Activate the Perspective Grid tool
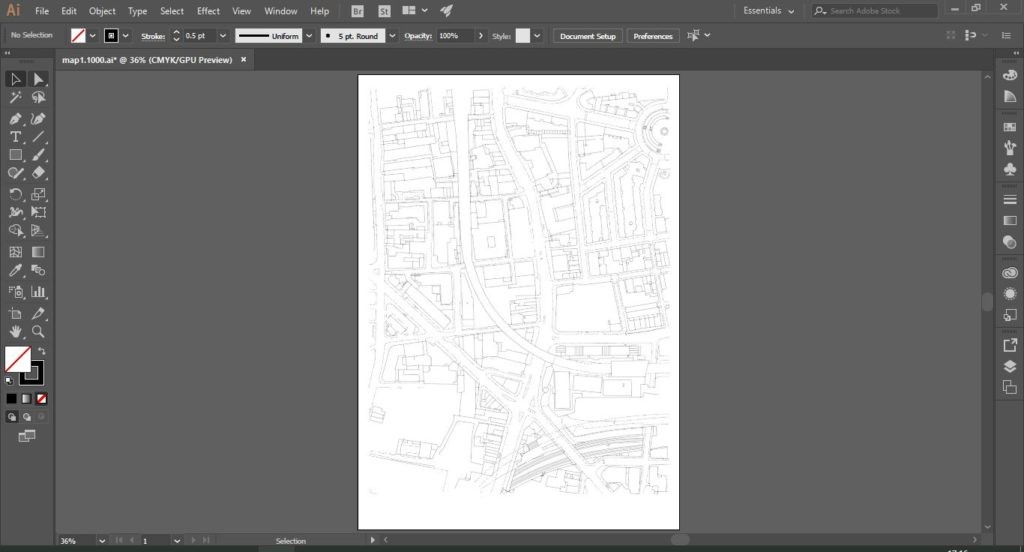1024x552 pixels. [38, 231]
